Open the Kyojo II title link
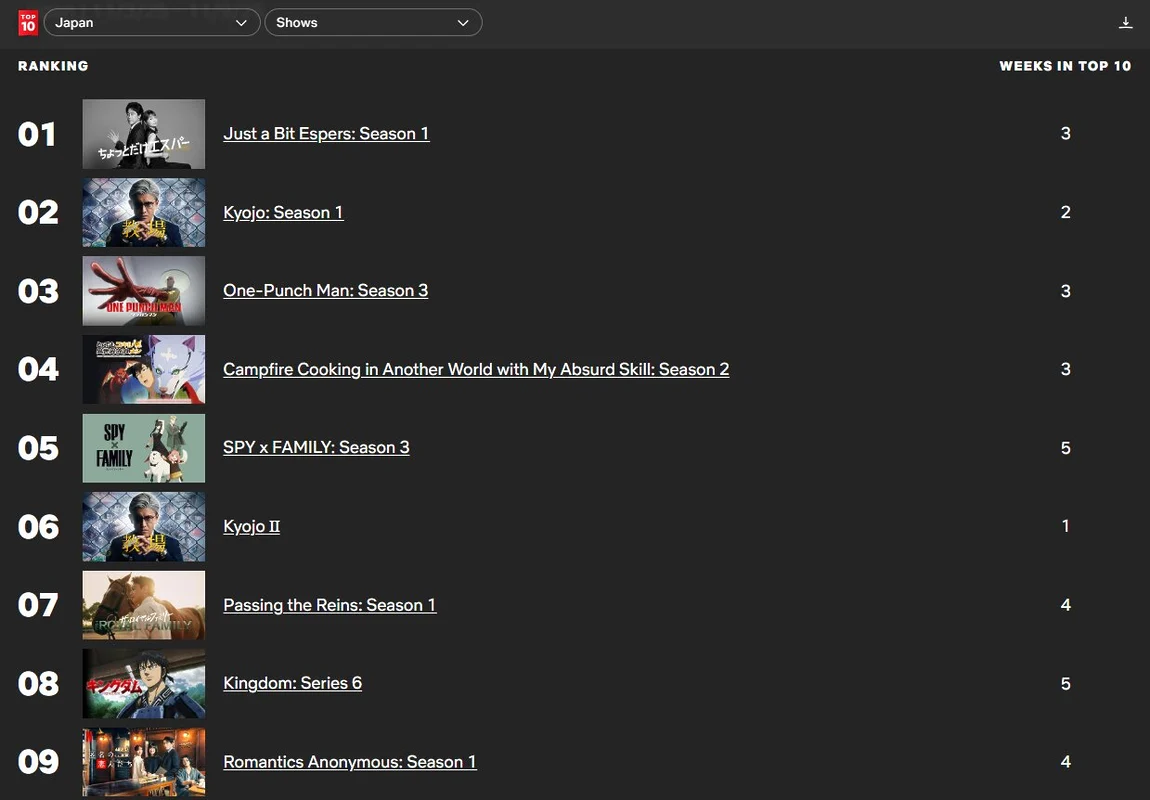This screenshot has width=1150, height=800. click(251, 526)
